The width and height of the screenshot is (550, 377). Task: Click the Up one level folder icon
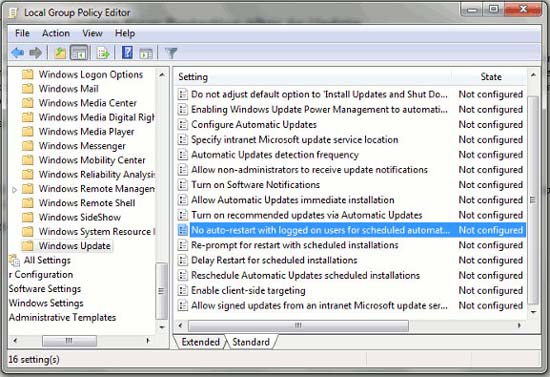coord(60,53)
